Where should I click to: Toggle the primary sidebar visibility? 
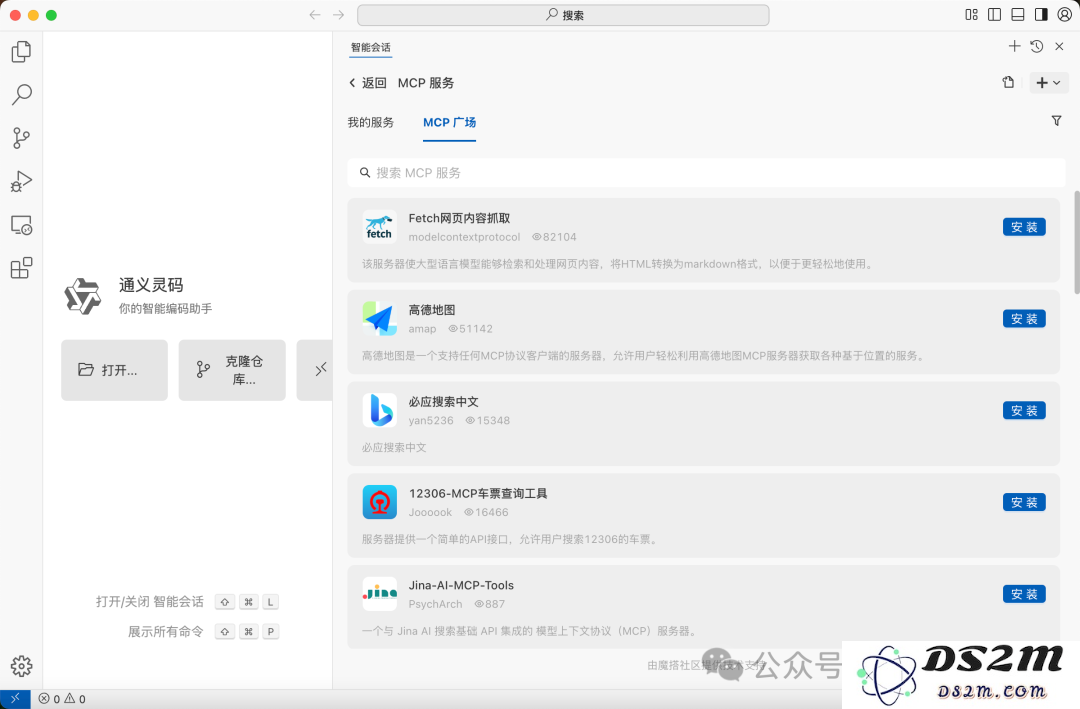(995, 14)
